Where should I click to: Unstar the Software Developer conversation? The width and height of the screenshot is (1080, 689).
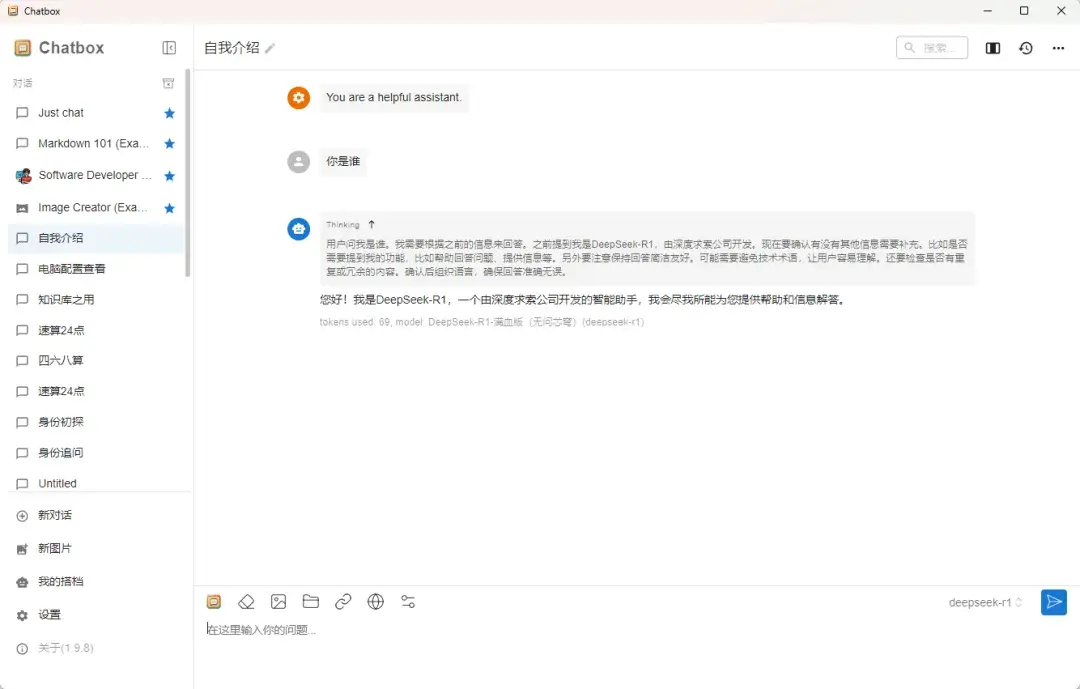[169, 176]
